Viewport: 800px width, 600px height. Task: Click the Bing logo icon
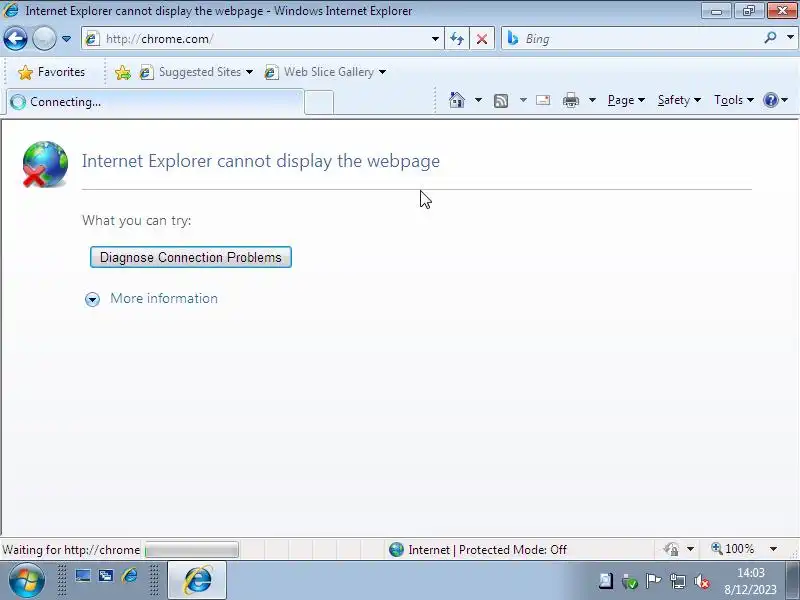[x=513, y=38]
